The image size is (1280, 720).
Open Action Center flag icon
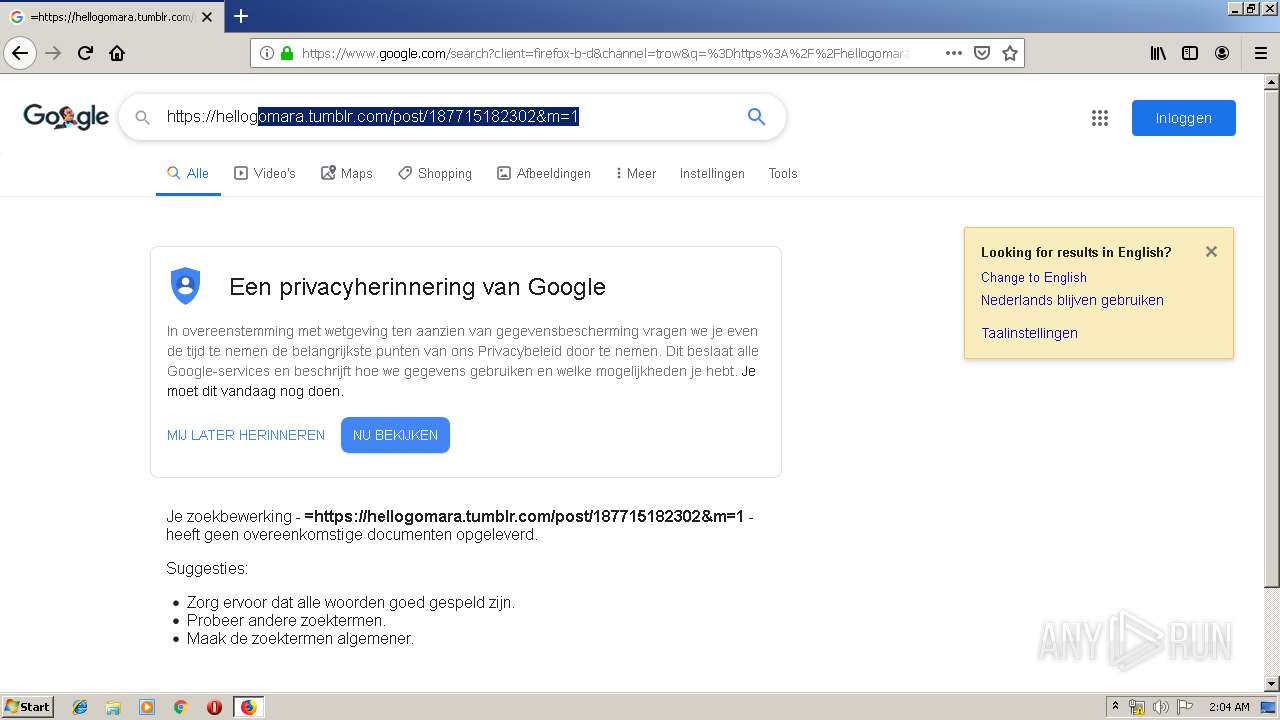(x=1184, y=707)
